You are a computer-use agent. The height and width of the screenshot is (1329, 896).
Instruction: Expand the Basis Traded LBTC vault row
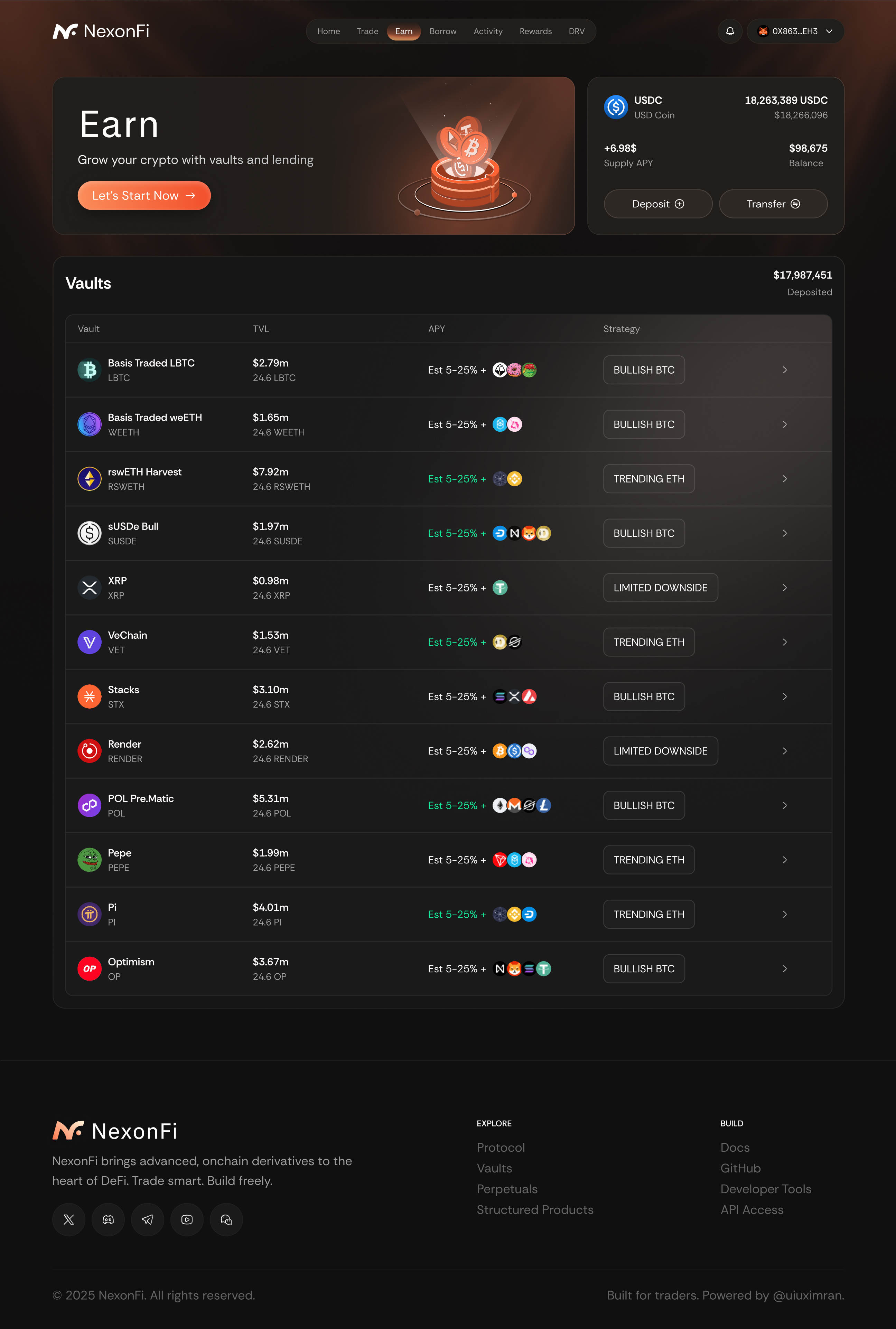785,370
